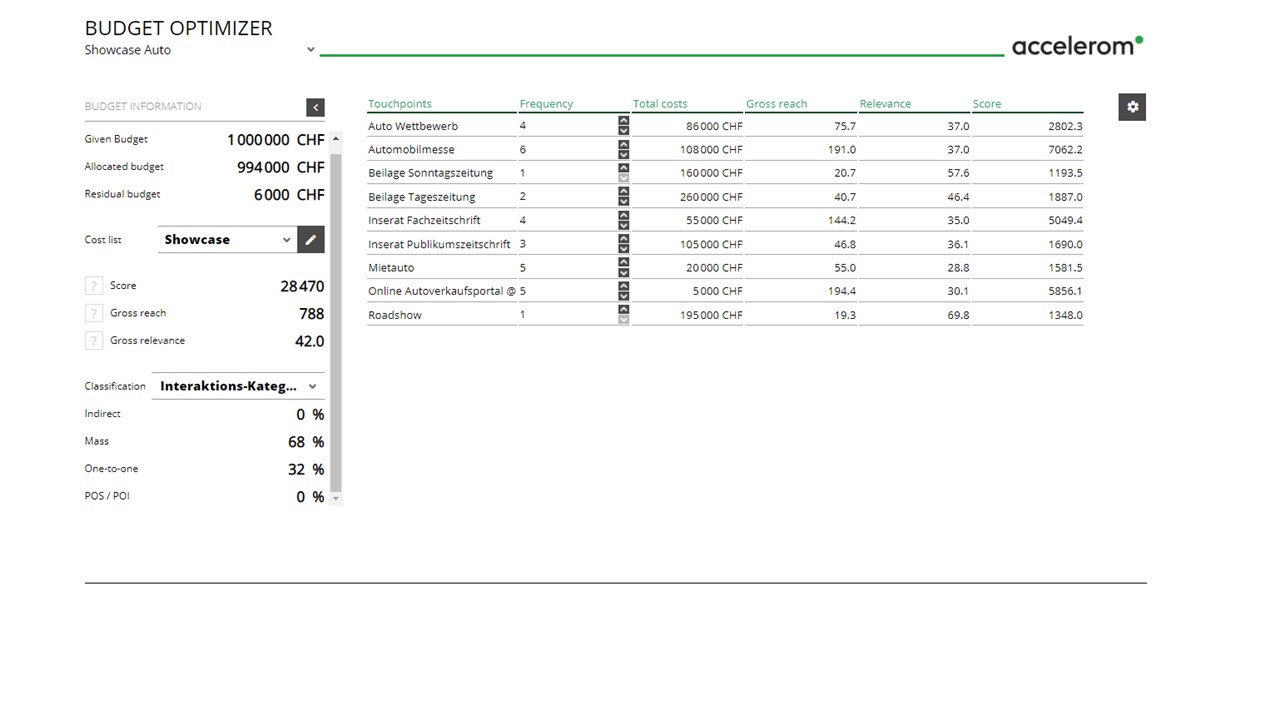1280x720 pixels.
Task: Click the help icon next to Score
Action: (x=94, y=286)
